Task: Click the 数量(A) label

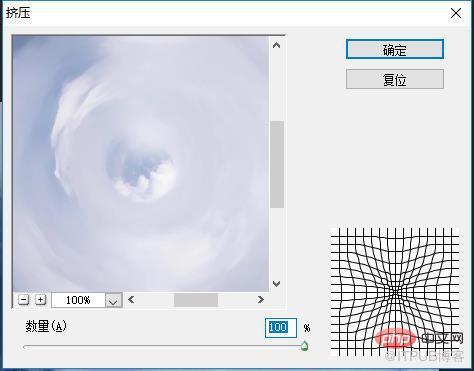Action: click(x=46, y=326)
